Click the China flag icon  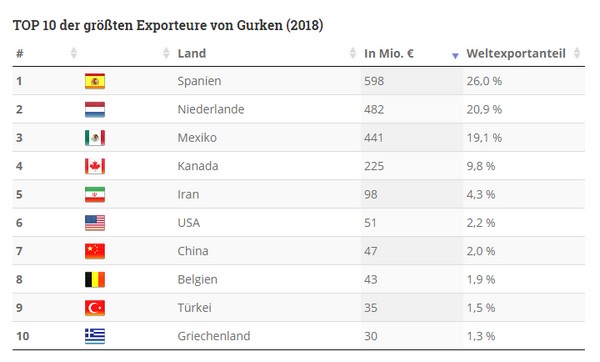pyautogui.click(x=95, y=251)
